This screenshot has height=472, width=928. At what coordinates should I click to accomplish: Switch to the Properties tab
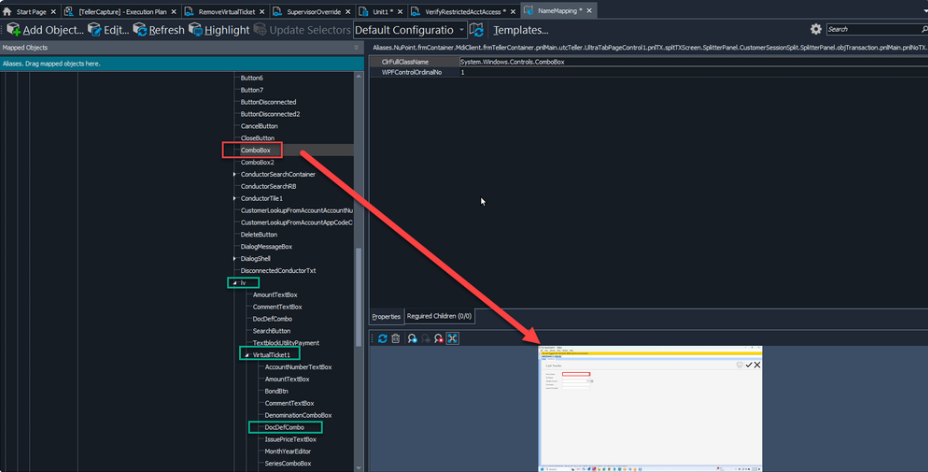(x=386, y=316)
